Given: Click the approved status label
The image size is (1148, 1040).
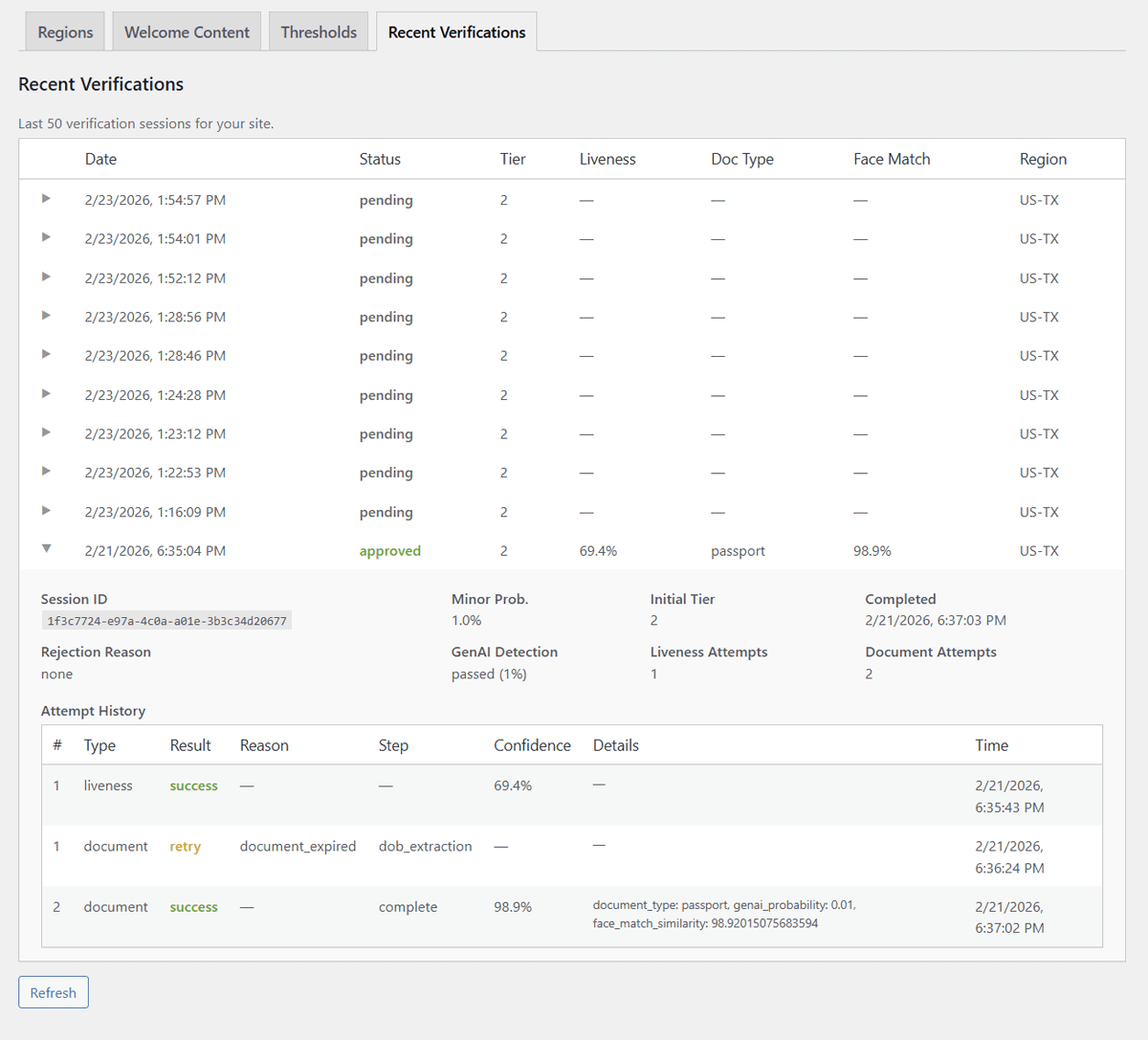Looking at the screenshot, I should point(389,551).
